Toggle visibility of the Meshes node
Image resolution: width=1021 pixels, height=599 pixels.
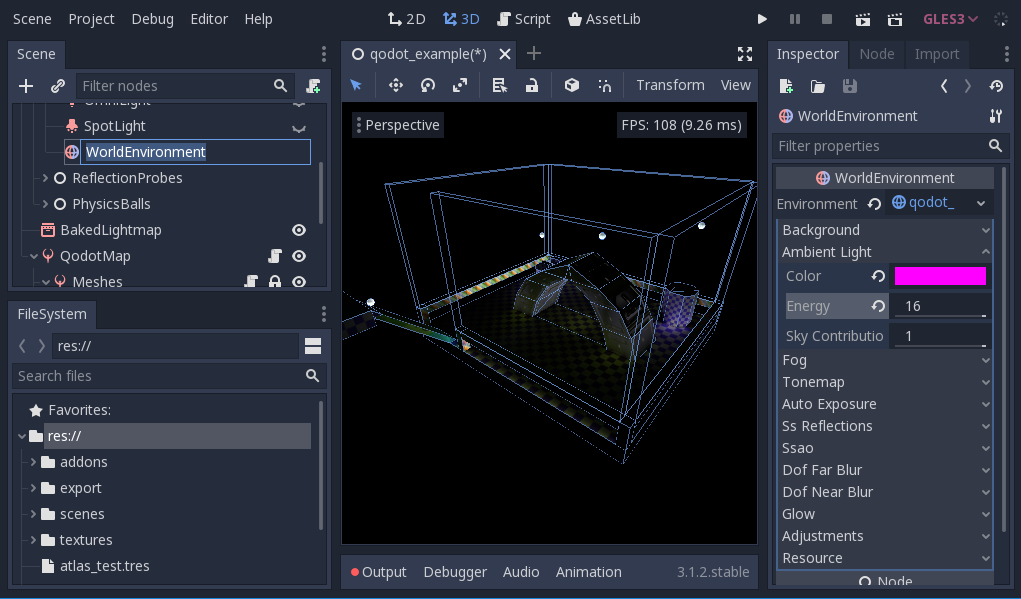coord(298,281)
